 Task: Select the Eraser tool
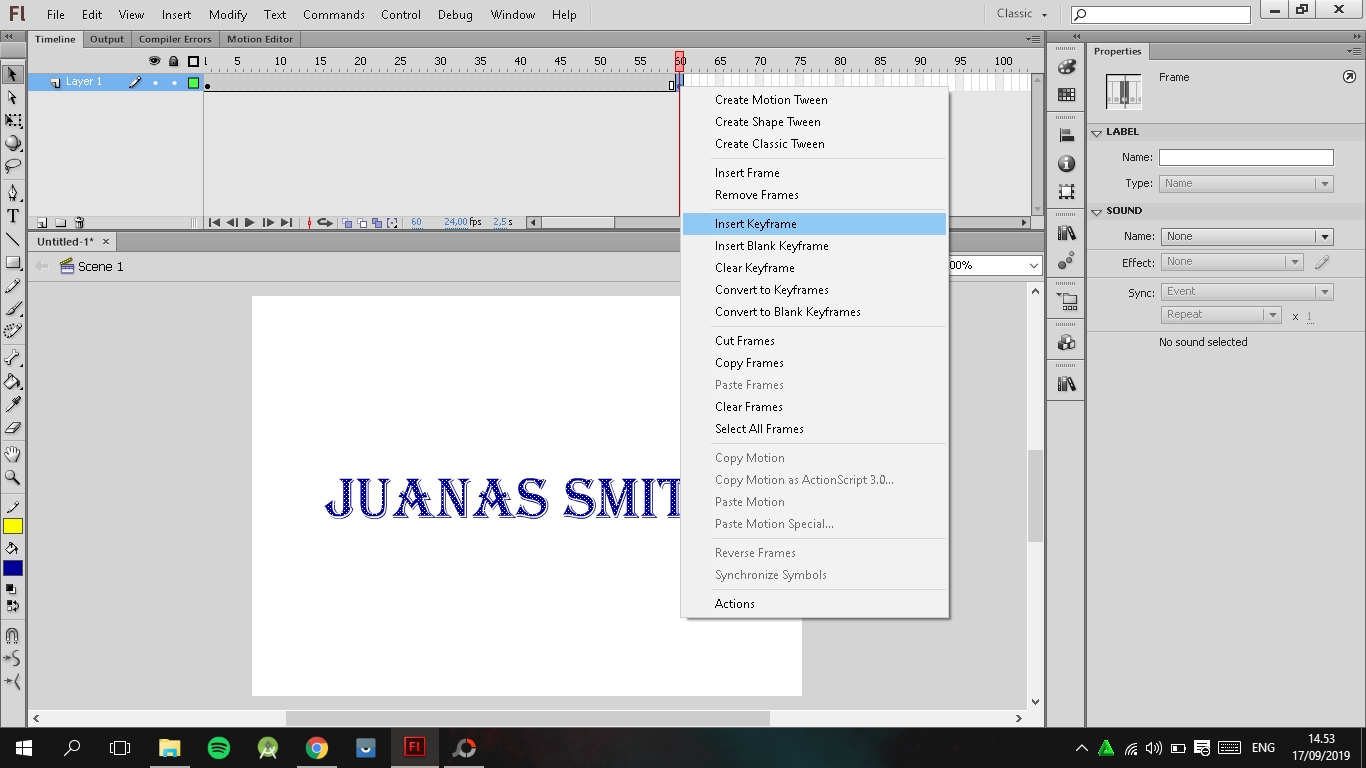[13, 427]
